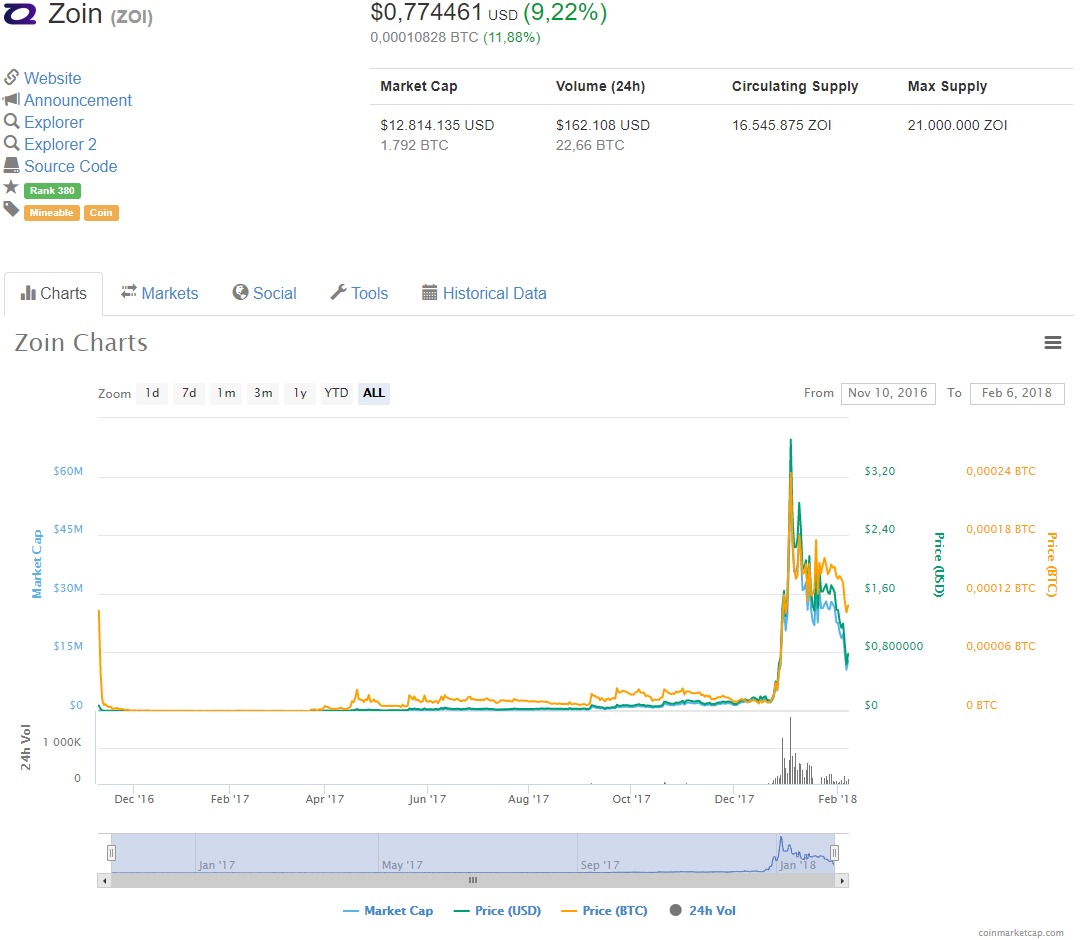
Task: Set chart zoom to 7d
Action: (x=189, y=393)
